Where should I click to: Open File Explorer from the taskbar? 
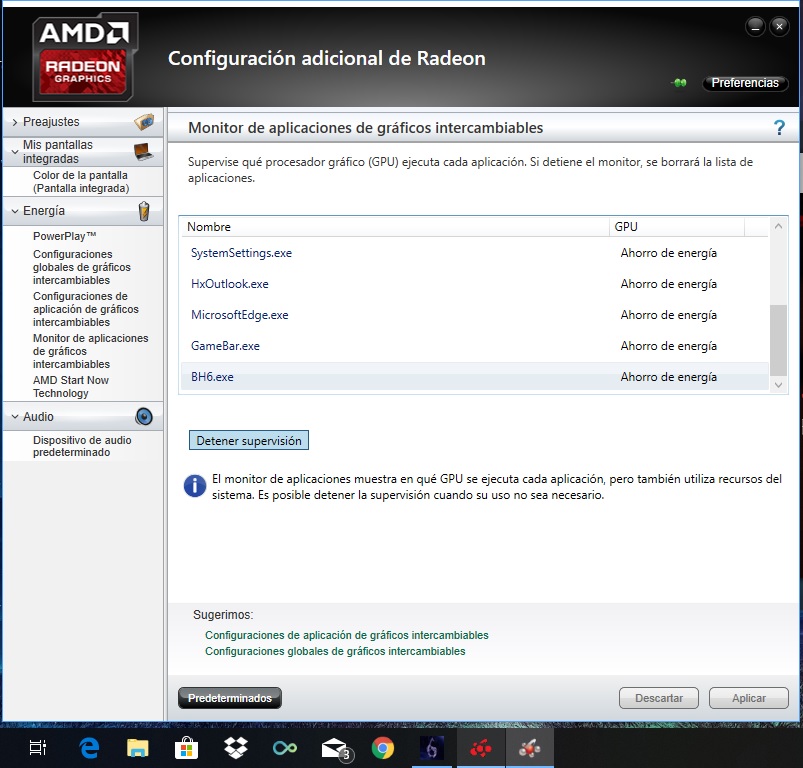click(137, 748)
